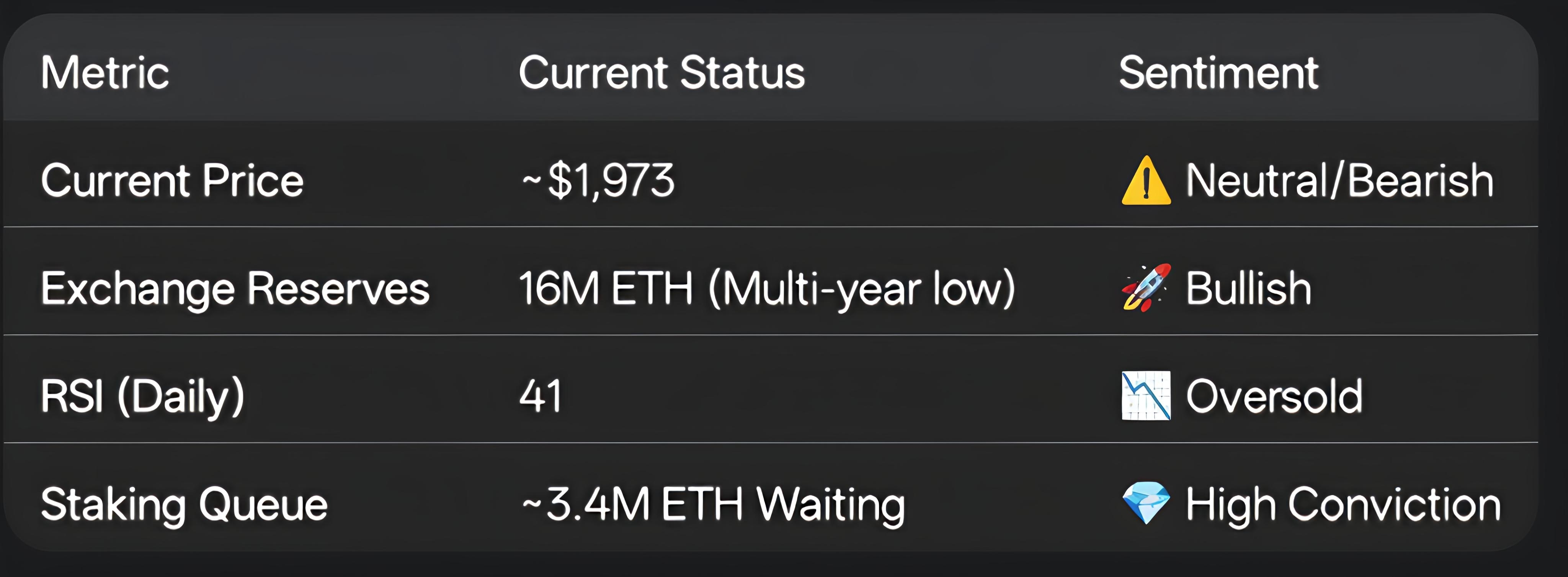1568x577 pixels.
Task: Select the Metric column header
Action: [105, 73]
